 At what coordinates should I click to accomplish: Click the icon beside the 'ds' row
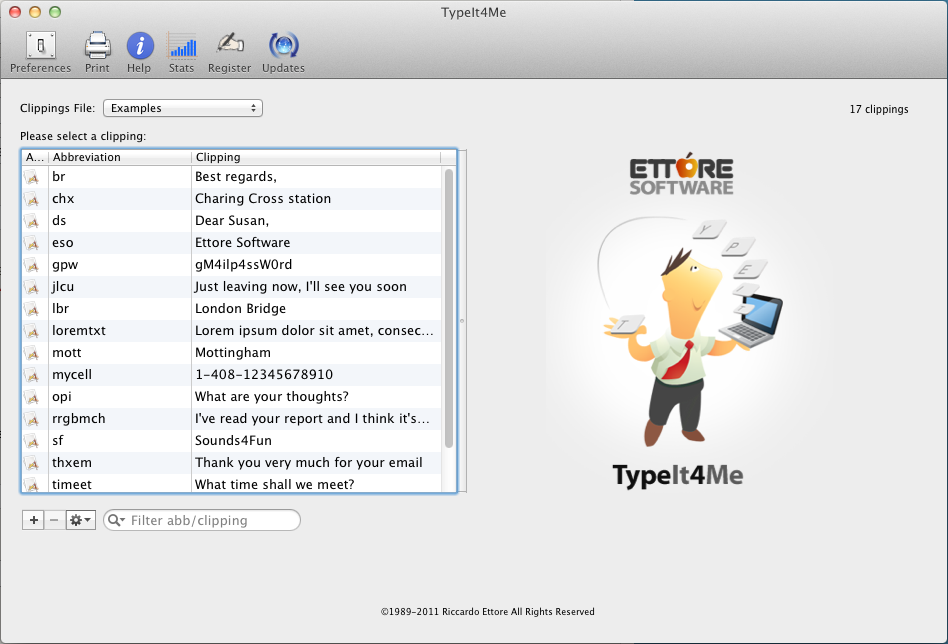(31, 221)
